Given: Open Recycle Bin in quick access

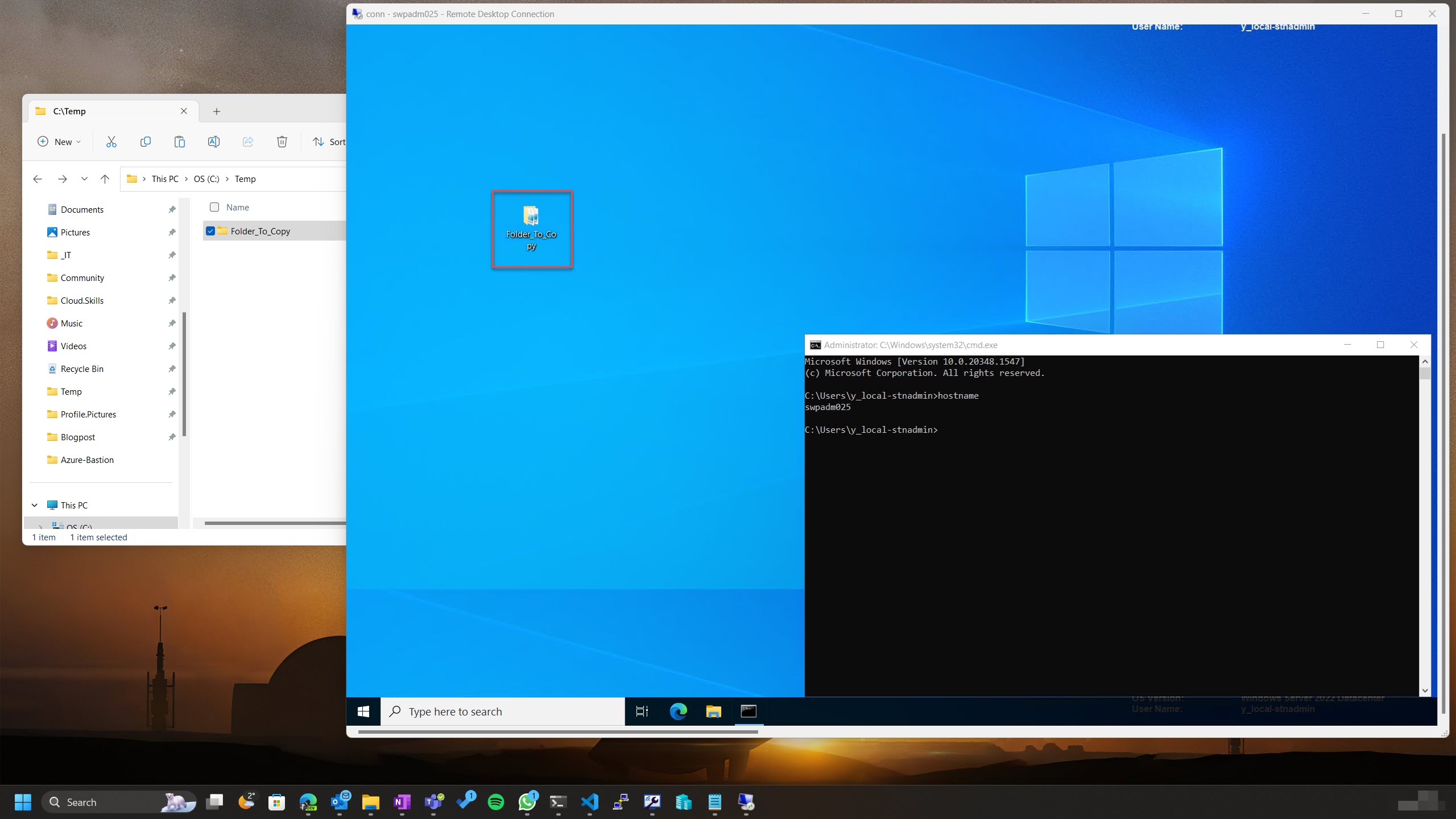Looking at the screenshot, I should pyautogui.click(x=82, y=369).
